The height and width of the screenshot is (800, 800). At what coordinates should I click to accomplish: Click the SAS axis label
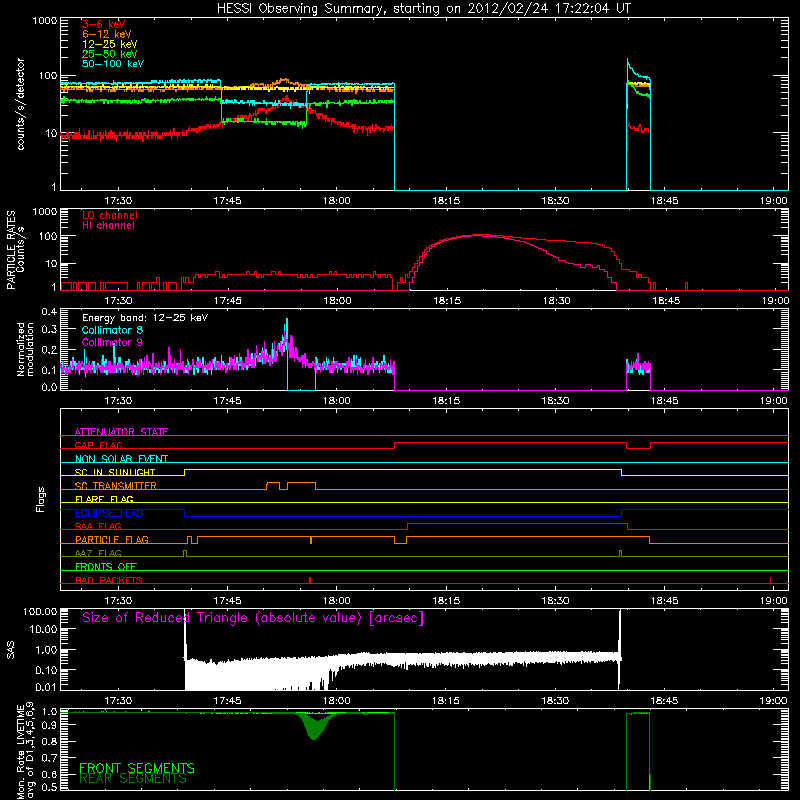coord(10,650)
